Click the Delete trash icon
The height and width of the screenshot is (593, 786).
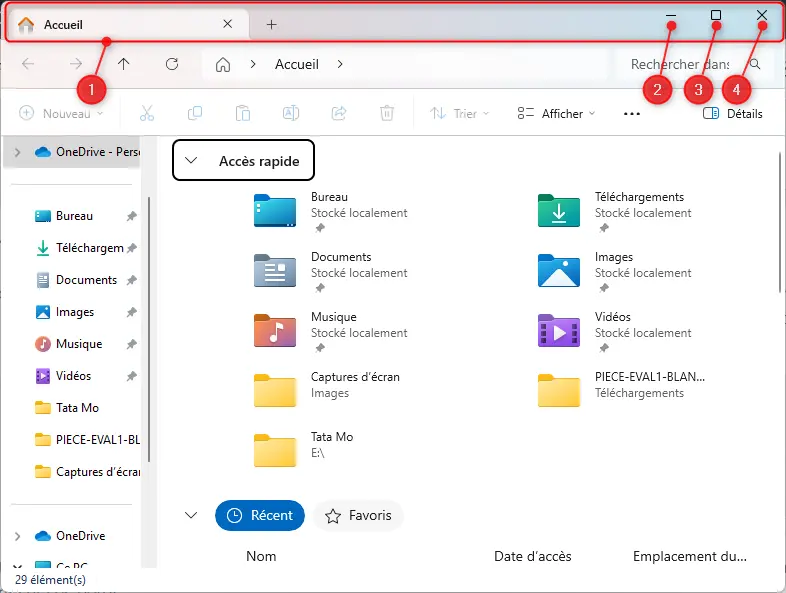tap(387, 113)
